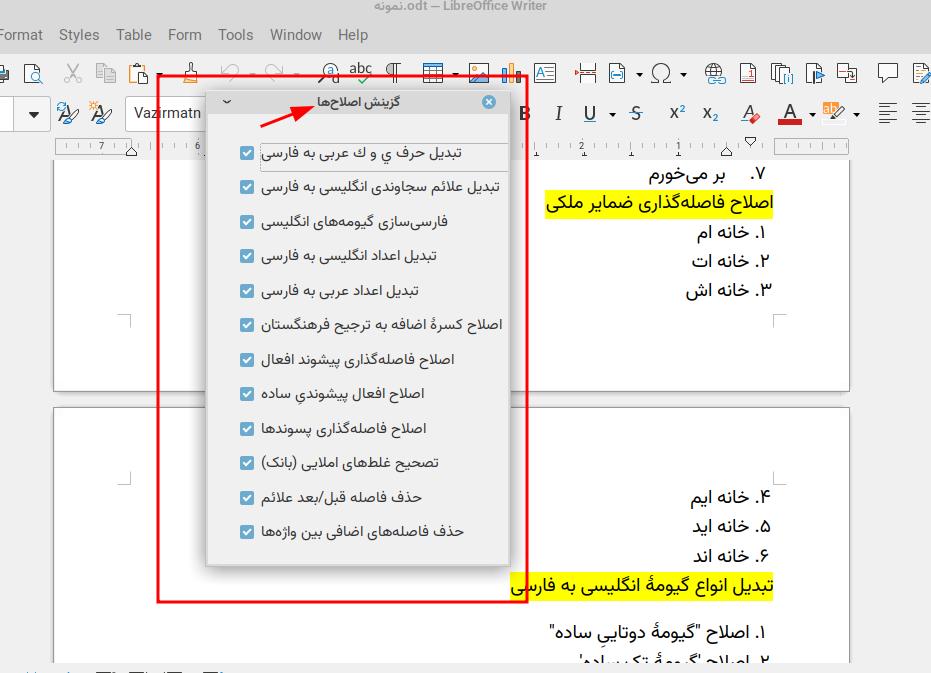Toggle فارسی‌سازی گیومه‌های انگلیسی checkbox
The width and height of the screenshot is (931, 673).
coord(247,222)
